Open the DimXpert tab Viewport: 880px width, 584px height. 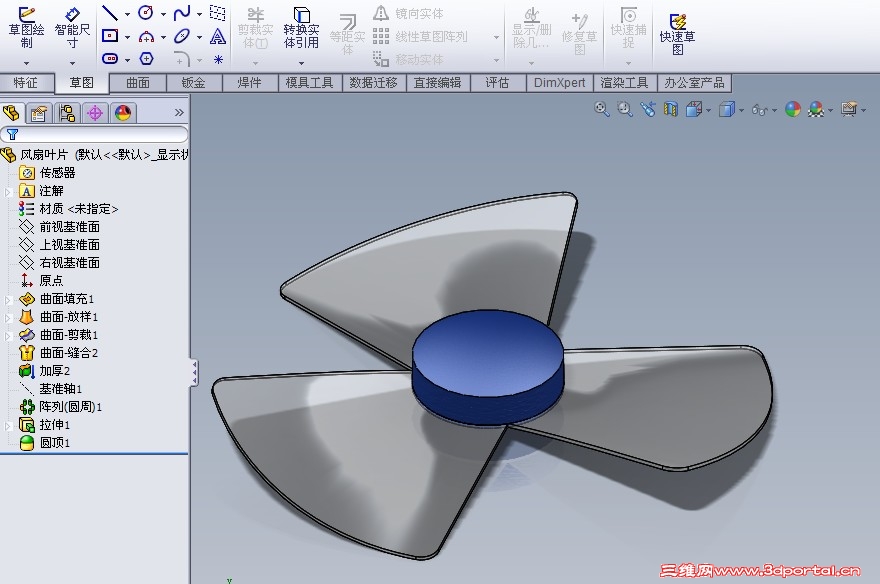(559, 83)
